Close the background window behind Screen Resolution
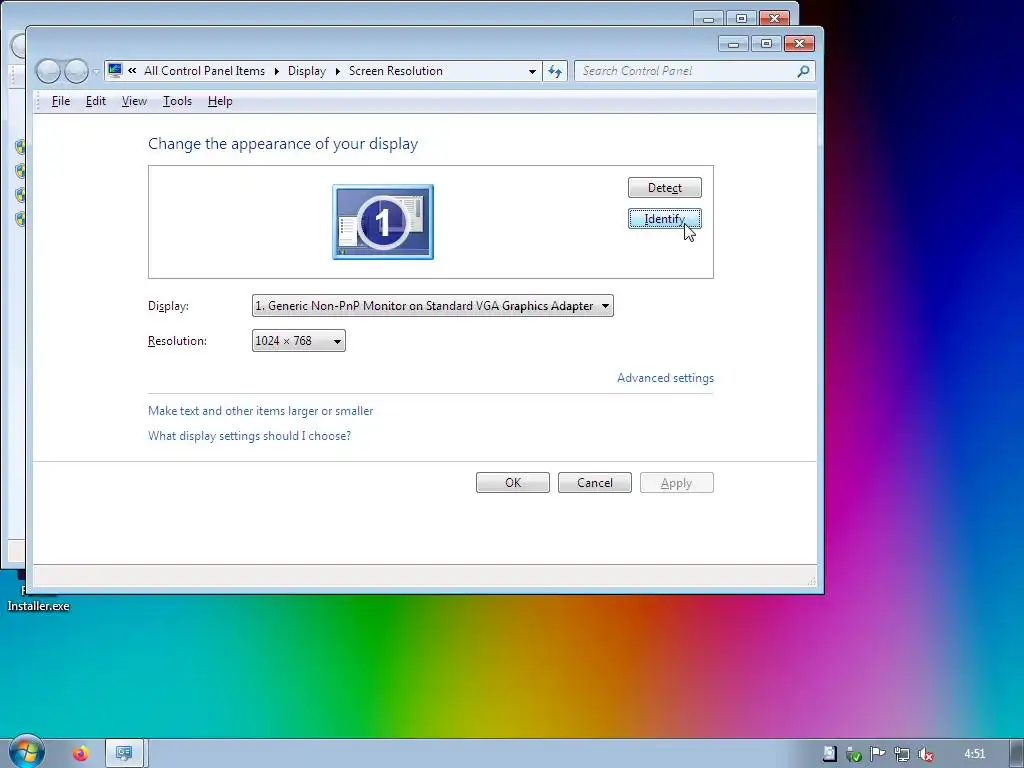The height and width of the screenshot is (768, 1024). pyautogui.click(x=775, y=18)
